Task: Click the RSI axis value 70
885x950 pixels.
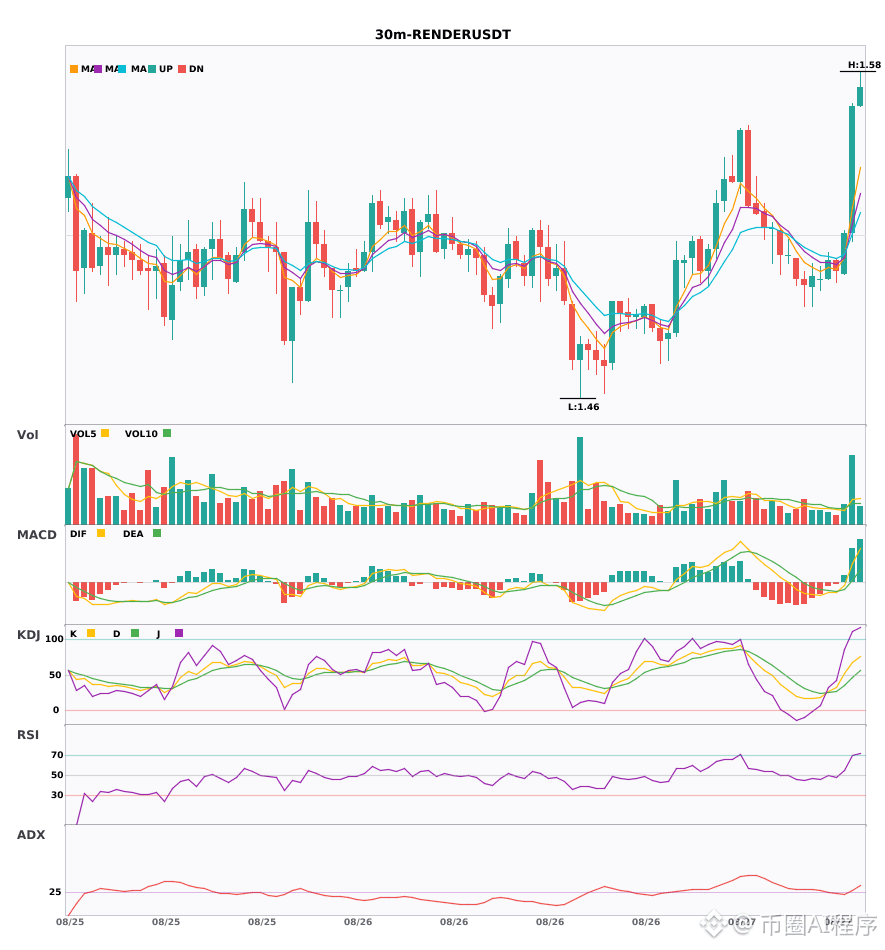Action: [x=57, y=755]
